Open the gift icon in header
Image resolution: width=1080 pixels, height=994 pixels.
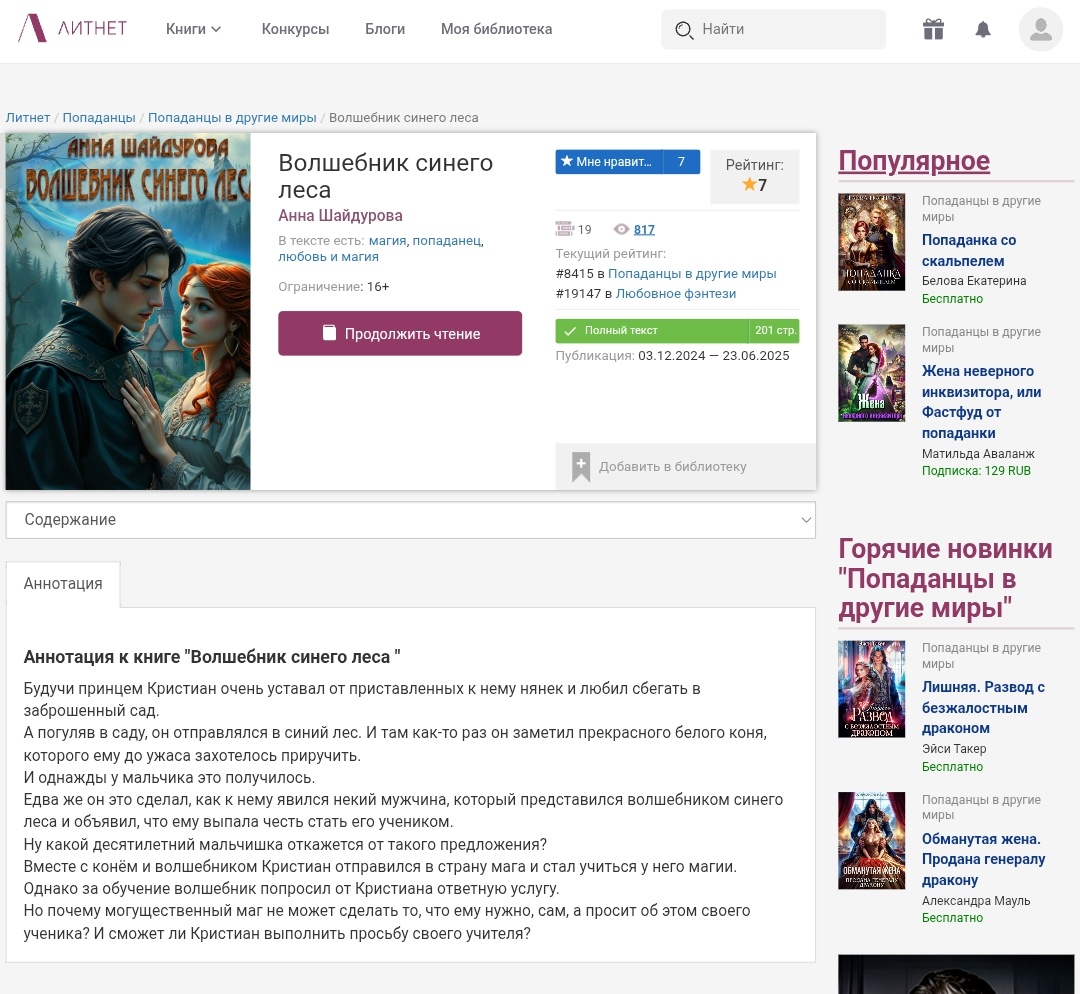tap(933, 29)
